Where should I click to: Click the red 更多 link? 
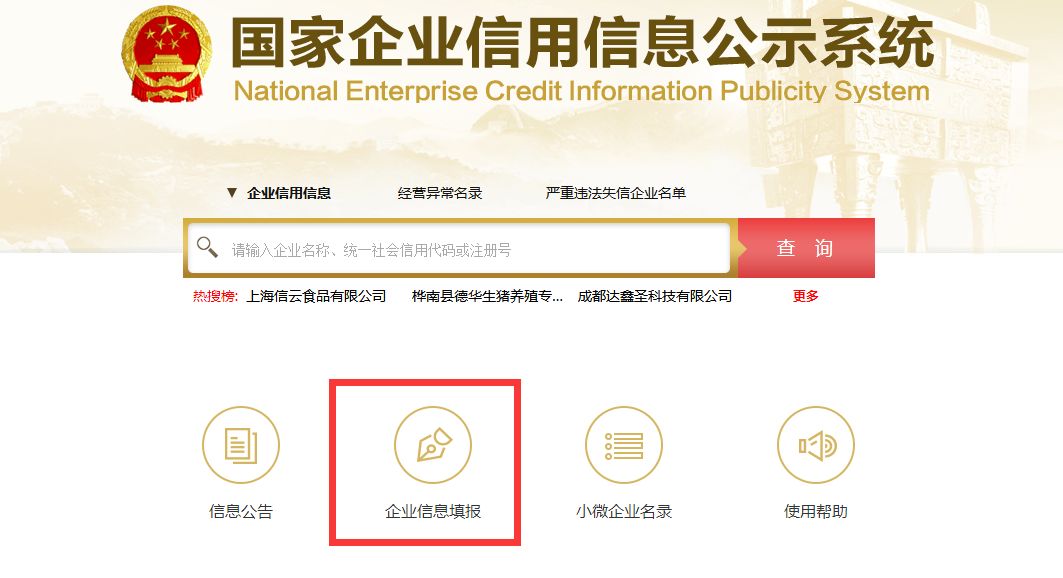pyautogui.click(x=805, y=296)
